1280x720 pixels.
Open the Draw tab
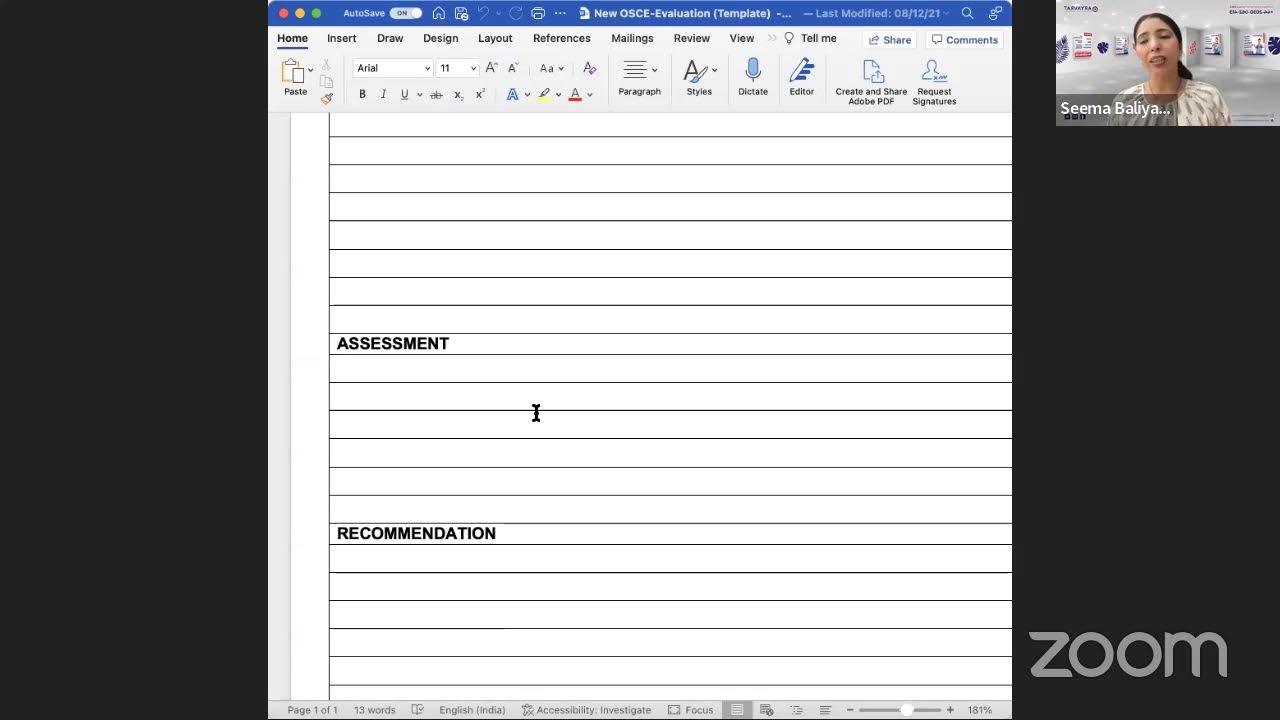coord(390,38)
